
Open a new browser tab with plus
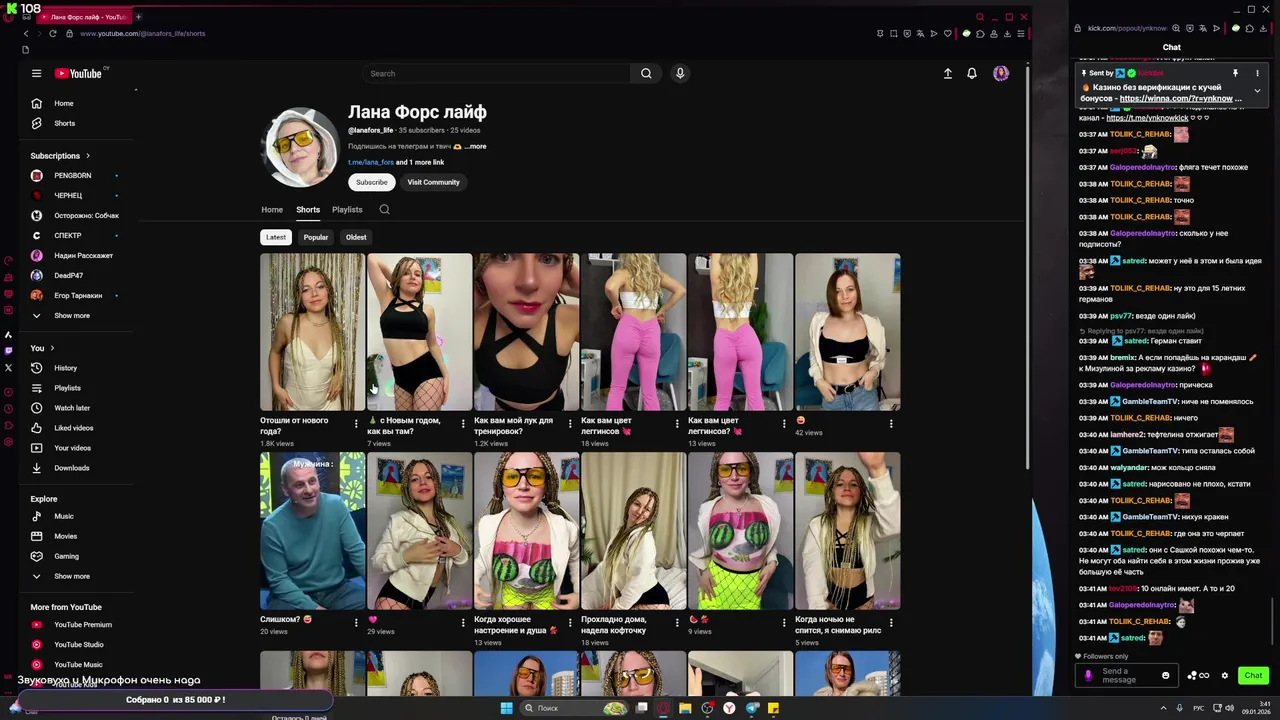click(x=138, y=17)
